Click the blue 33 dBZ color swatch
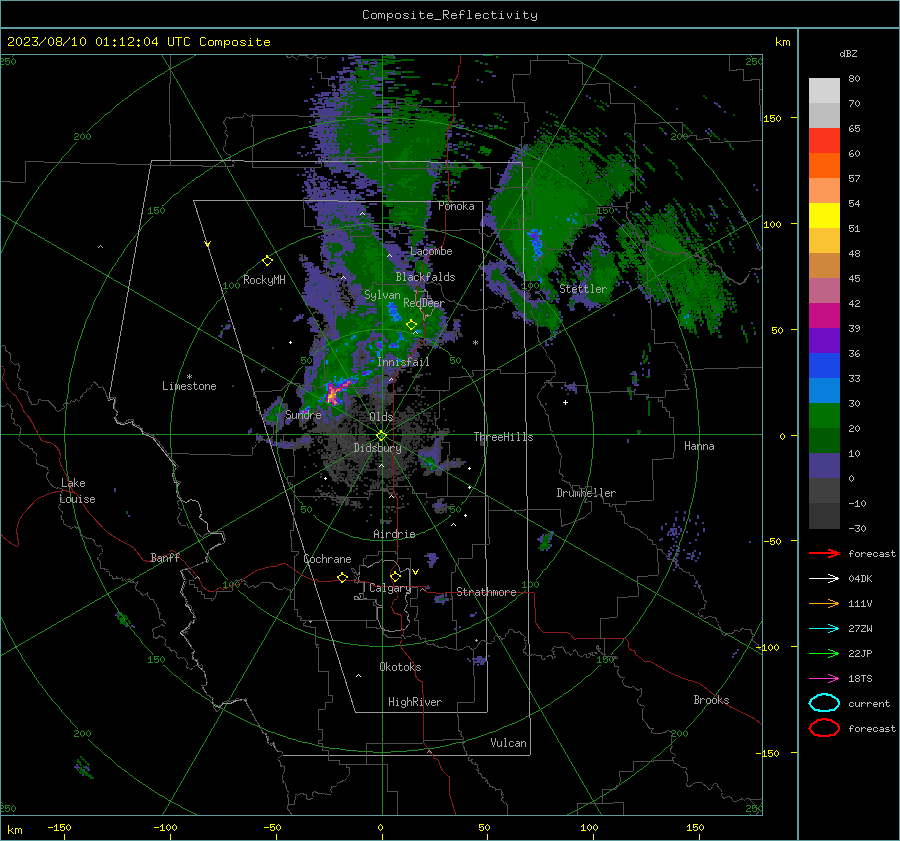Screen dimensions: 900x841 [824, 365]
